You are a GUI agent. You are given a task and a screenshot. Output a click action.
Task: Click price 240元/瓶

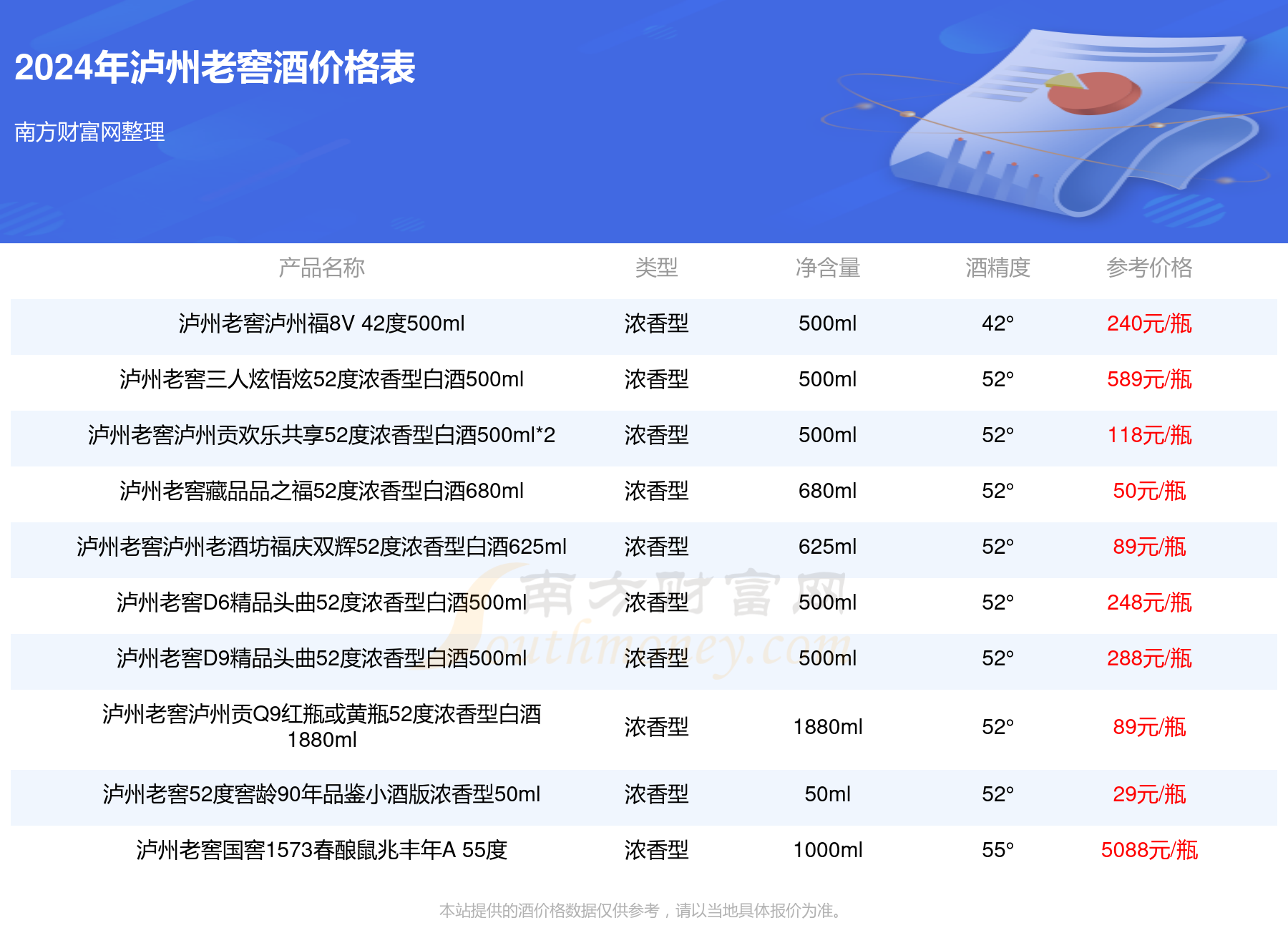(1149, 323)
